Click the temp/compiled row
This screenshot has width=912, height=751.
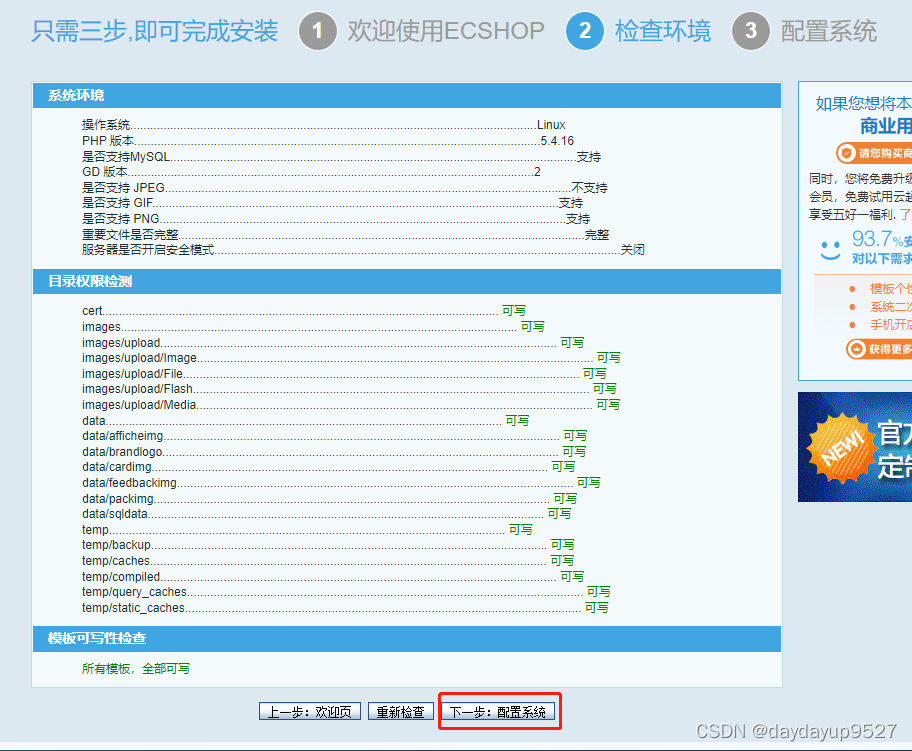coord(333,576)
